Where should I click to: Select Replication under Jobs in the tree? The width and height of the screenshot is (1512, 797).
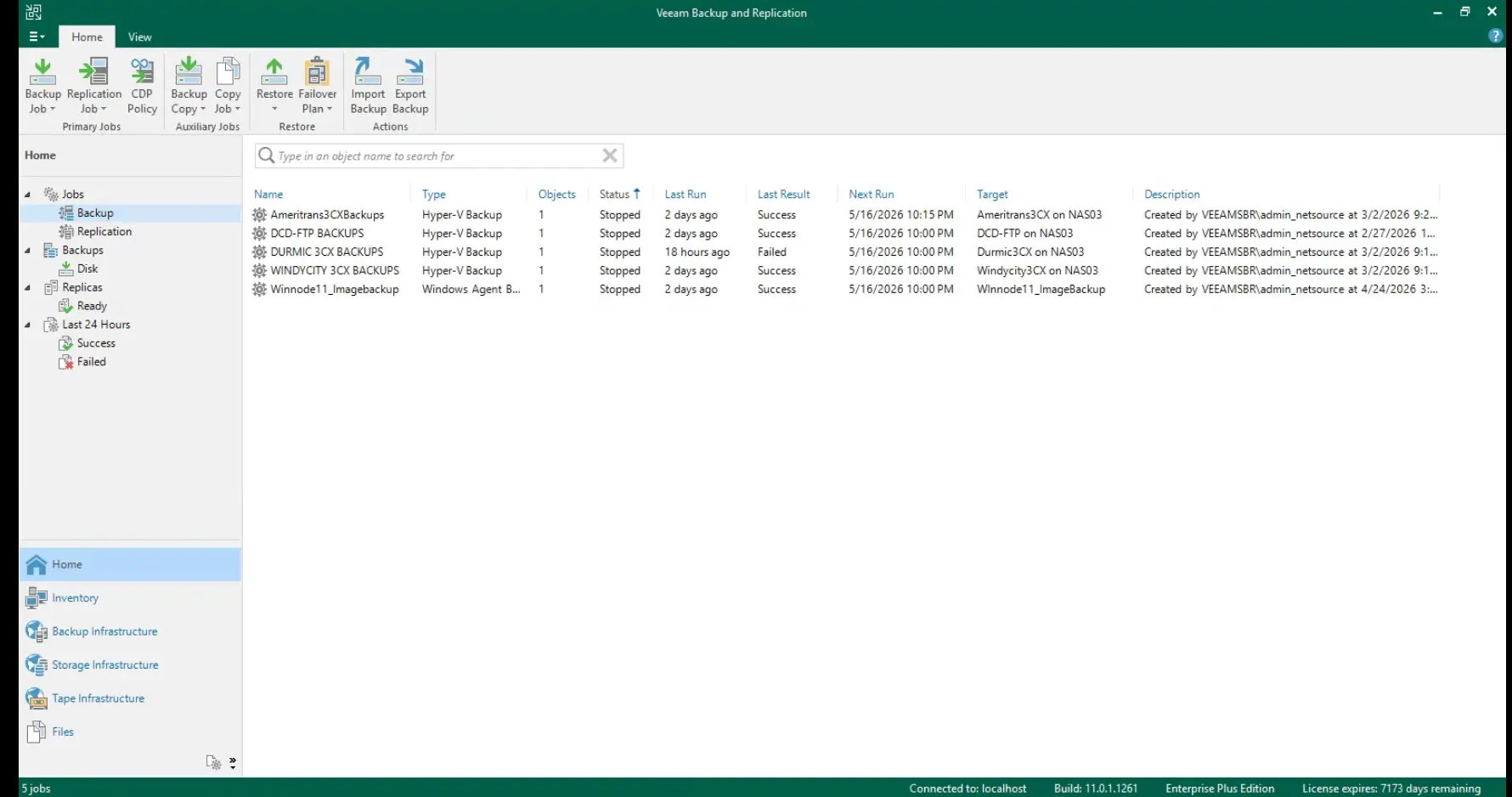(104, 232)
